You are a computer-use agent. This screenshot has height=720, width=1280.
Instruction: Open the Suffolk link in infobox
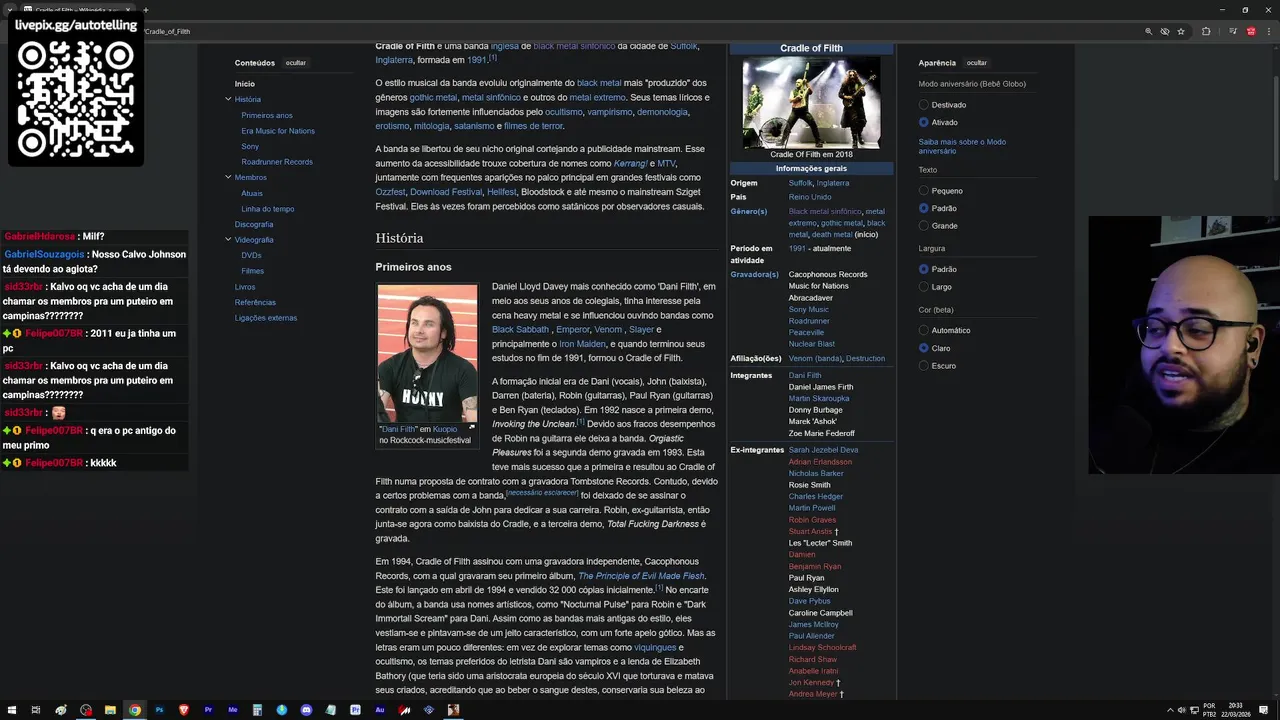pos(800,184)
